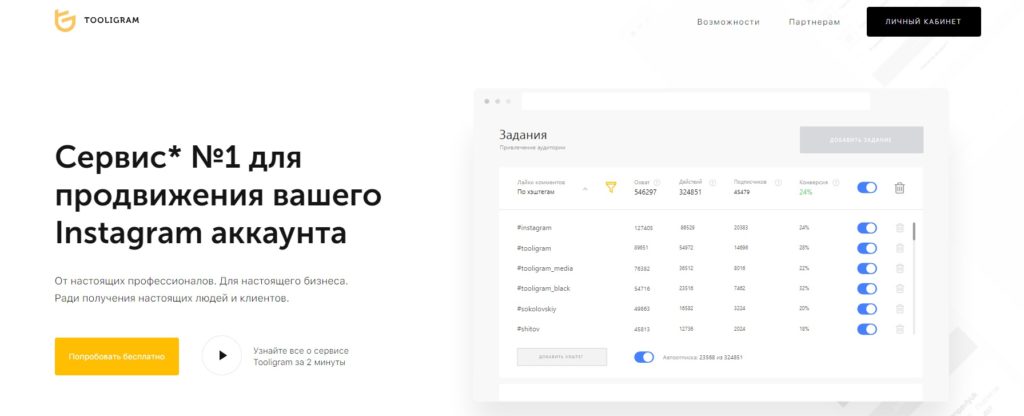Click the Действий value 324851

pyautogui.click(x=690, y=193)
